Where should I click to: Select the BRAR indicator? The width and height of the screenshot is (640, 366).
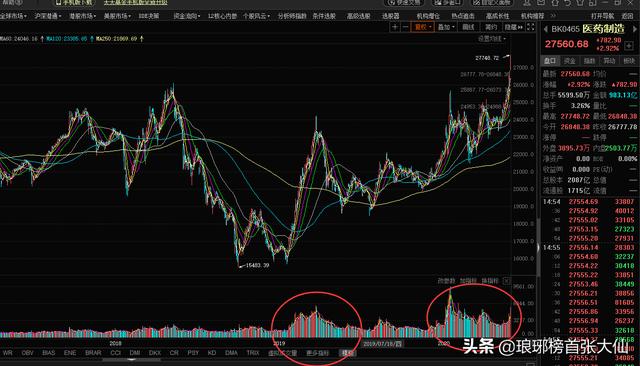[x=93, y=353]
